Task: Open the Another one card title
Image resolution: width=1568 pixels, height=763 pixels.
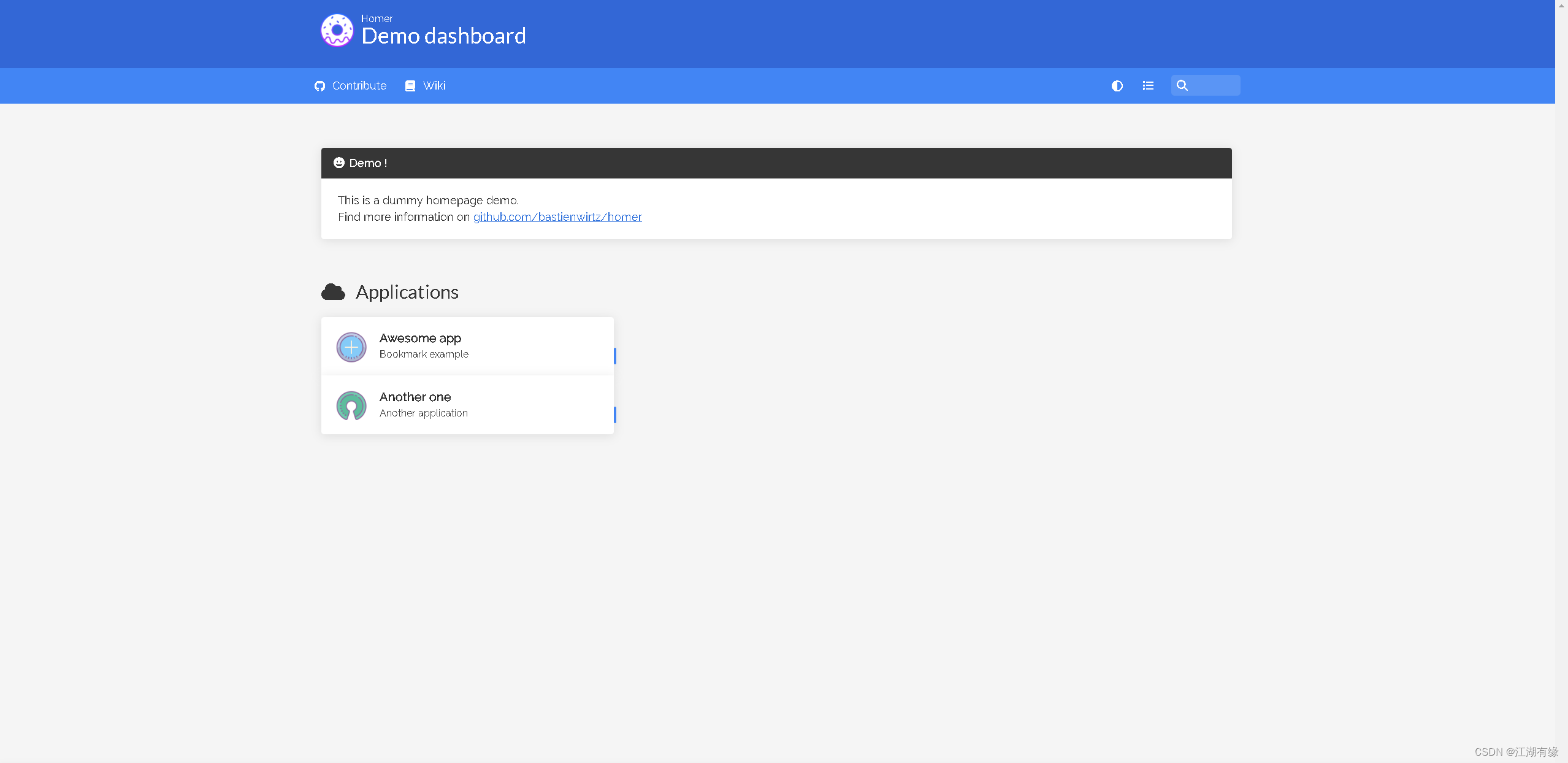Action: (x=415, y=397)
